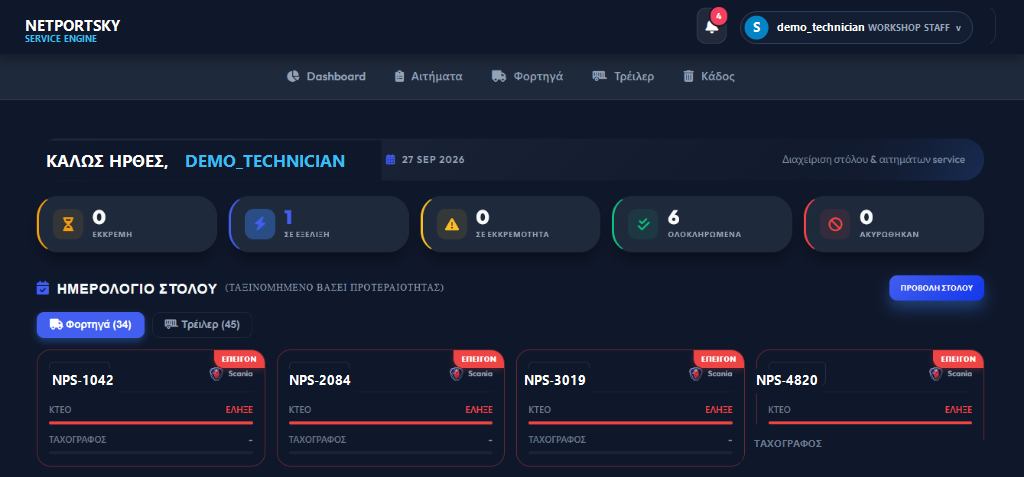This screenshot has height=477, width=1024.
Task: Click the ΕΠΕΙΓΟΝ badge on NPS-2084 card
Action: click(479, 359)
